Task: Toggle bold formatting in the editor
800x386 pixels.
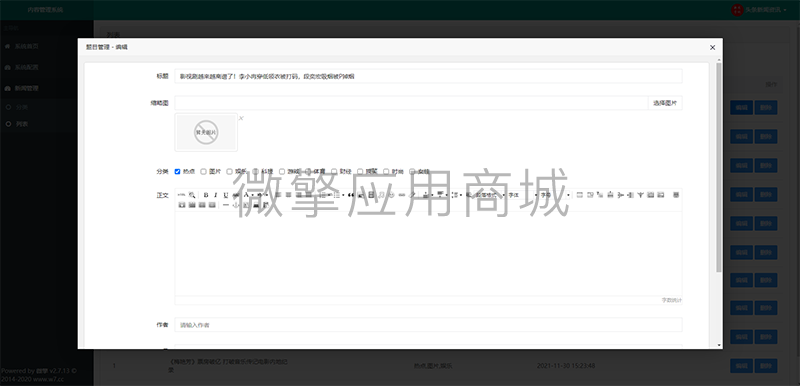Action: [x=206, y=195]
